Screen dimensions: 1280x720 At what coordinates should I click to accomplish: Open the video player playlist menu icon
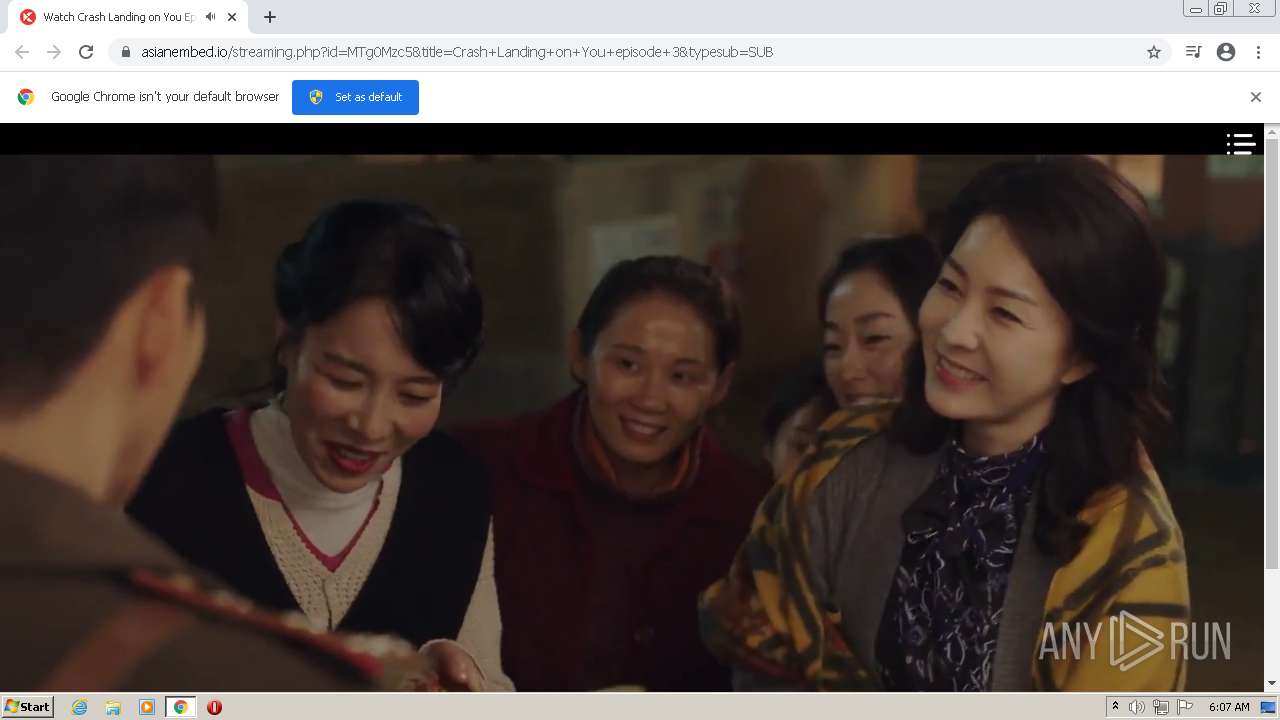click(1241, 145)
